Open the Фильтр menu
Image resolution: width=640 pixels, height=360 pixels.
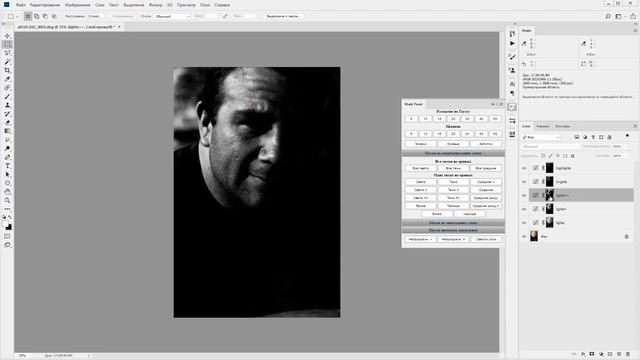156,5
